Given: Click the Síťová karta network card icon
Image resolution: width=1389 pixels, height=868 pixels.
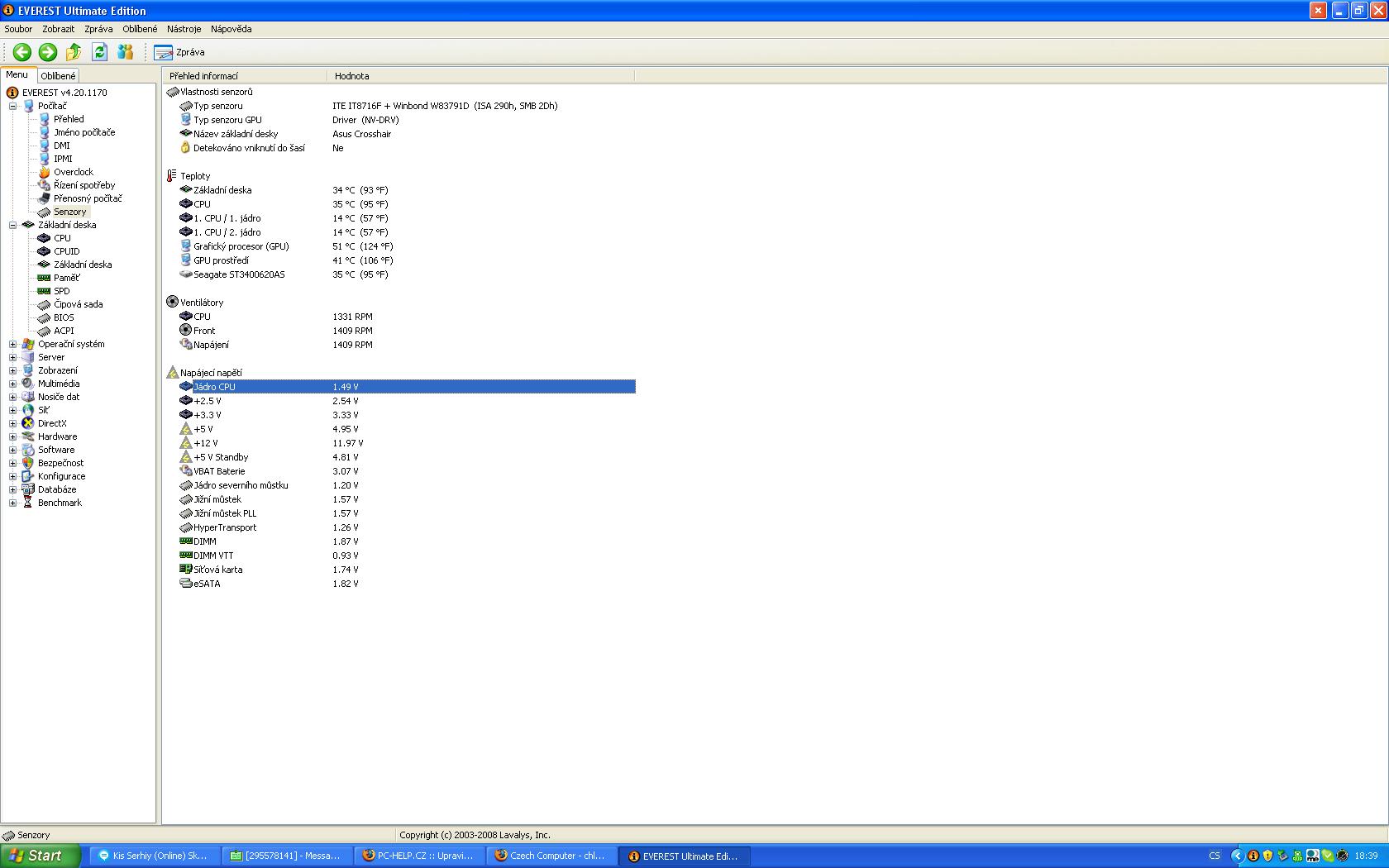Looking at the screenshot, I should pyautogui.click(x=186, y=570).
